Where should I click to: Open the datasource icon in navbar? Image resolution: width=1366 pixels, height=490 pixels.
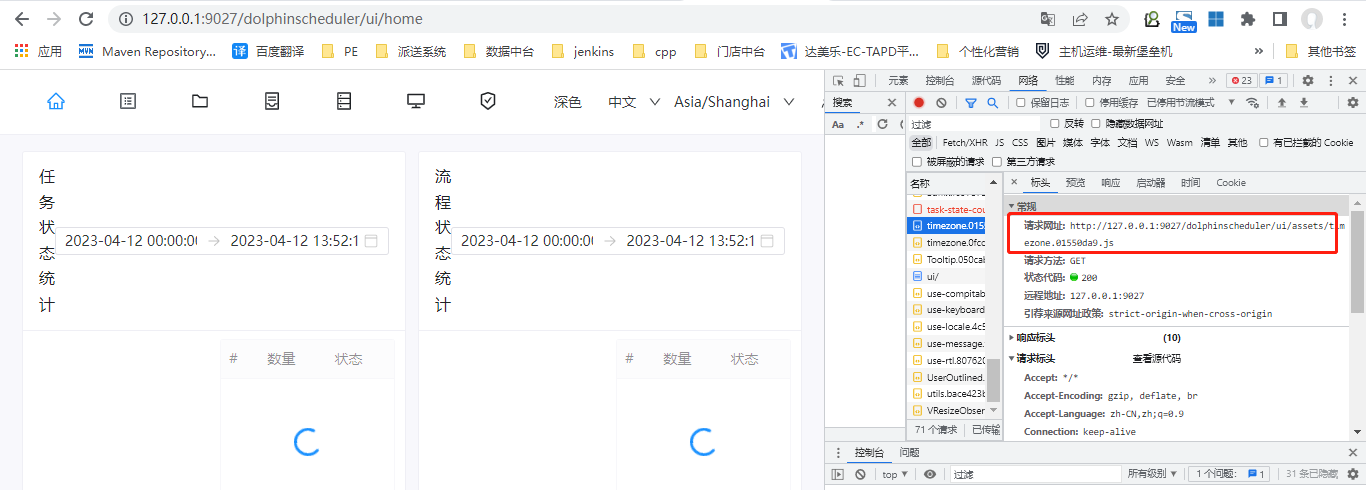pos(344,101)
